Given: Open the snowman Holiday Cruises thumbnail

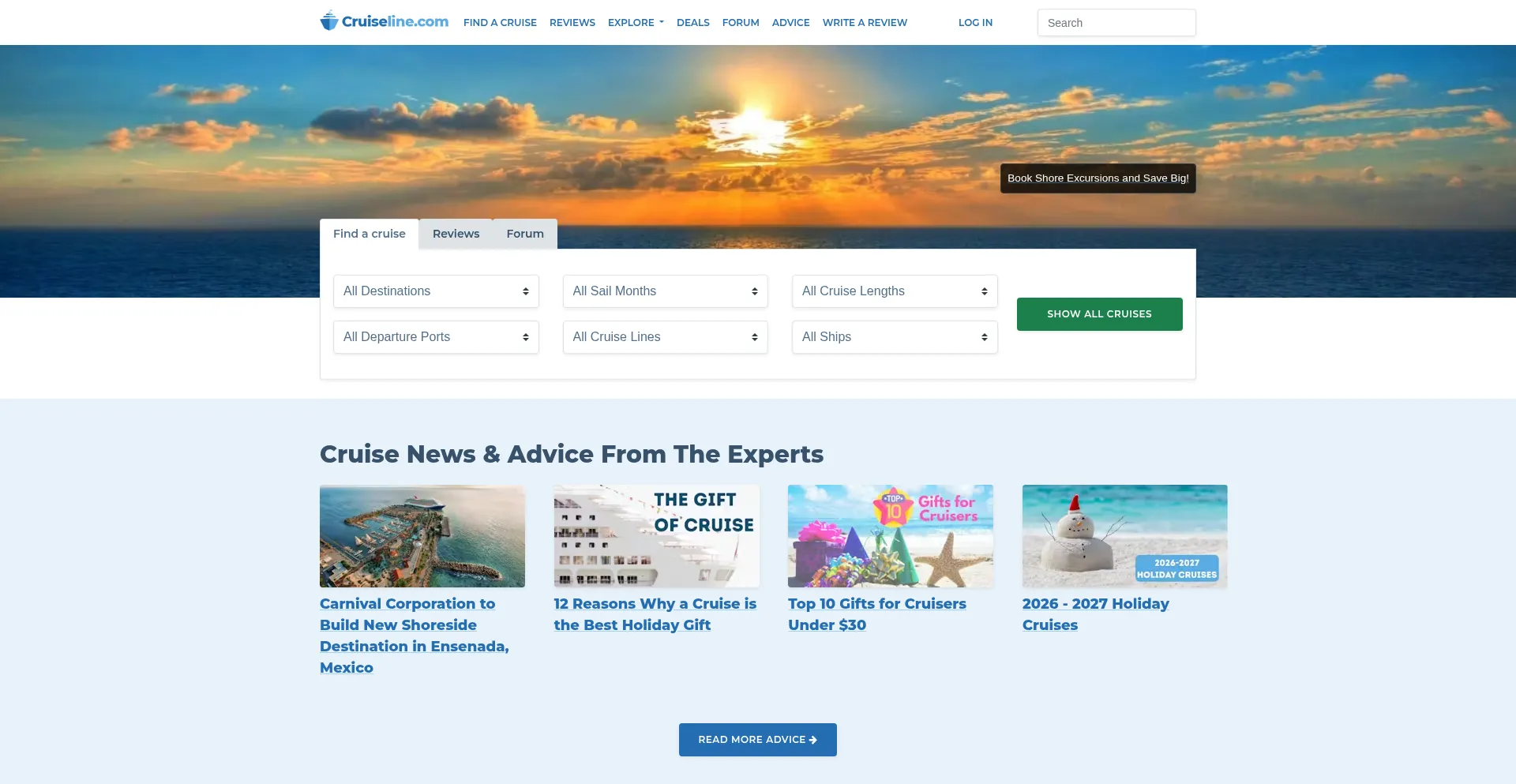Looking at the screenshot, I should (x=1124, y=536).
